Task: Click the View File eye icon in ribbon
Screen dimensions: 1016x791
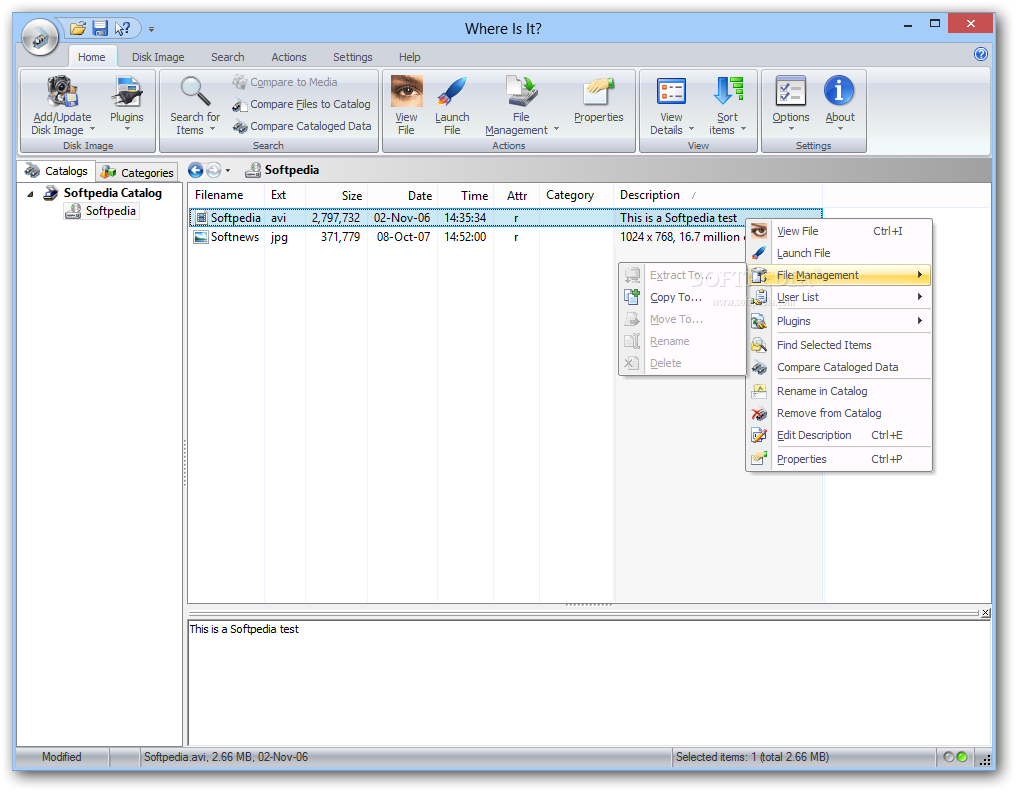Action: tap(406, 91)
